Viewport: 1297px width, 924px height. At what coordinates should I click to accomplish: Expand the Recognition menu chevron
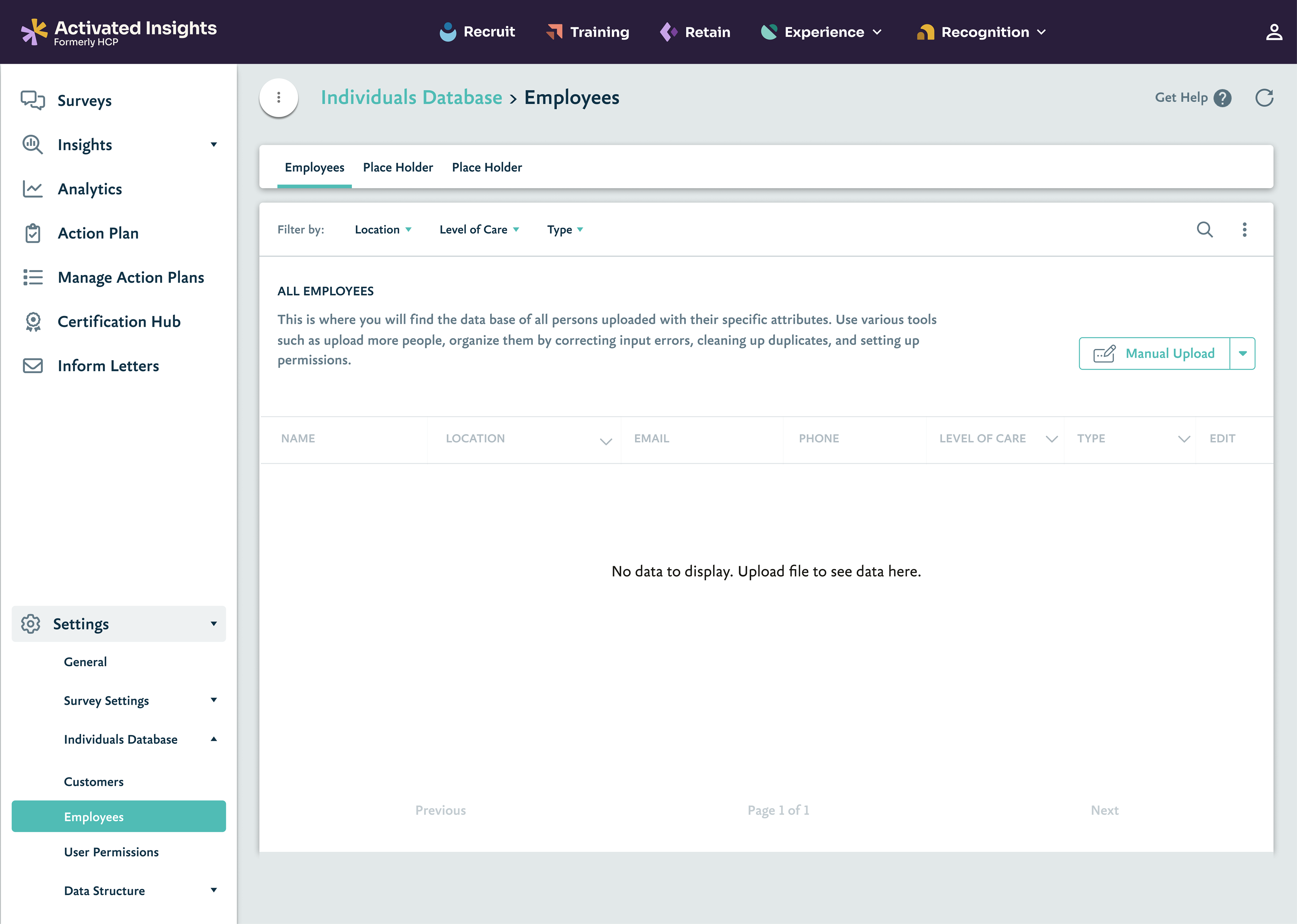[x=1042, y=32]
